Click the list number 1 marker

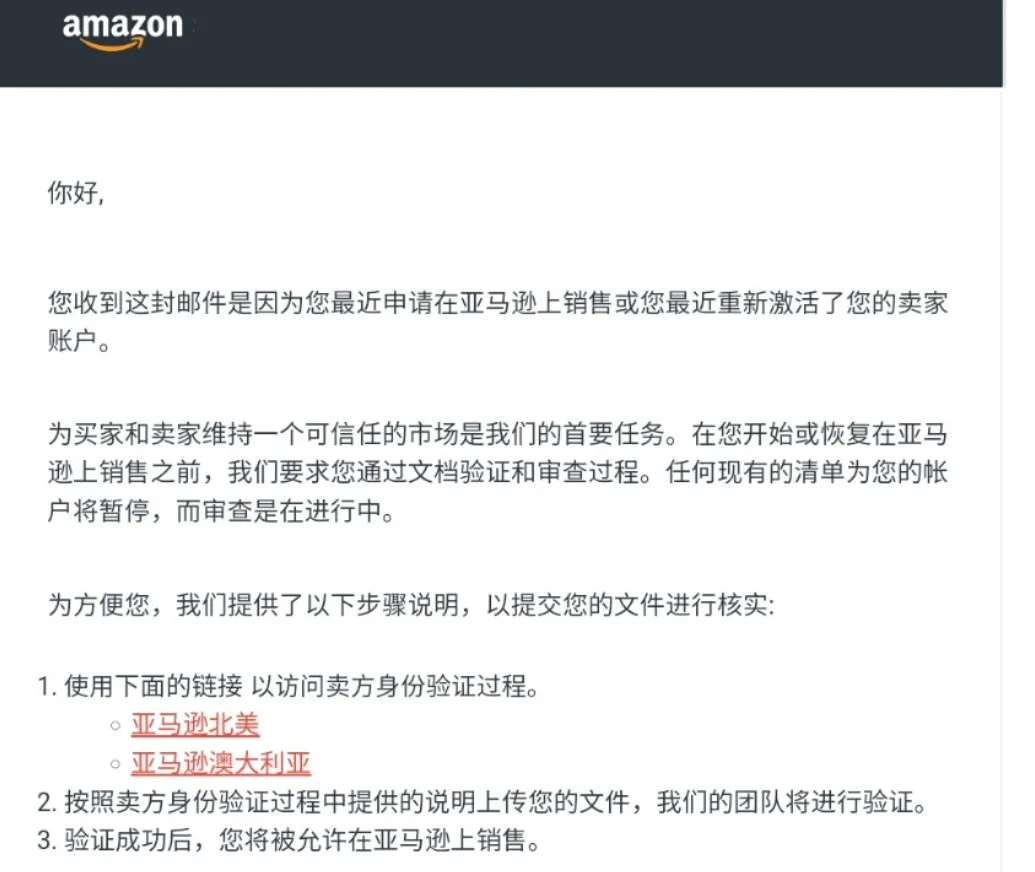45,688
